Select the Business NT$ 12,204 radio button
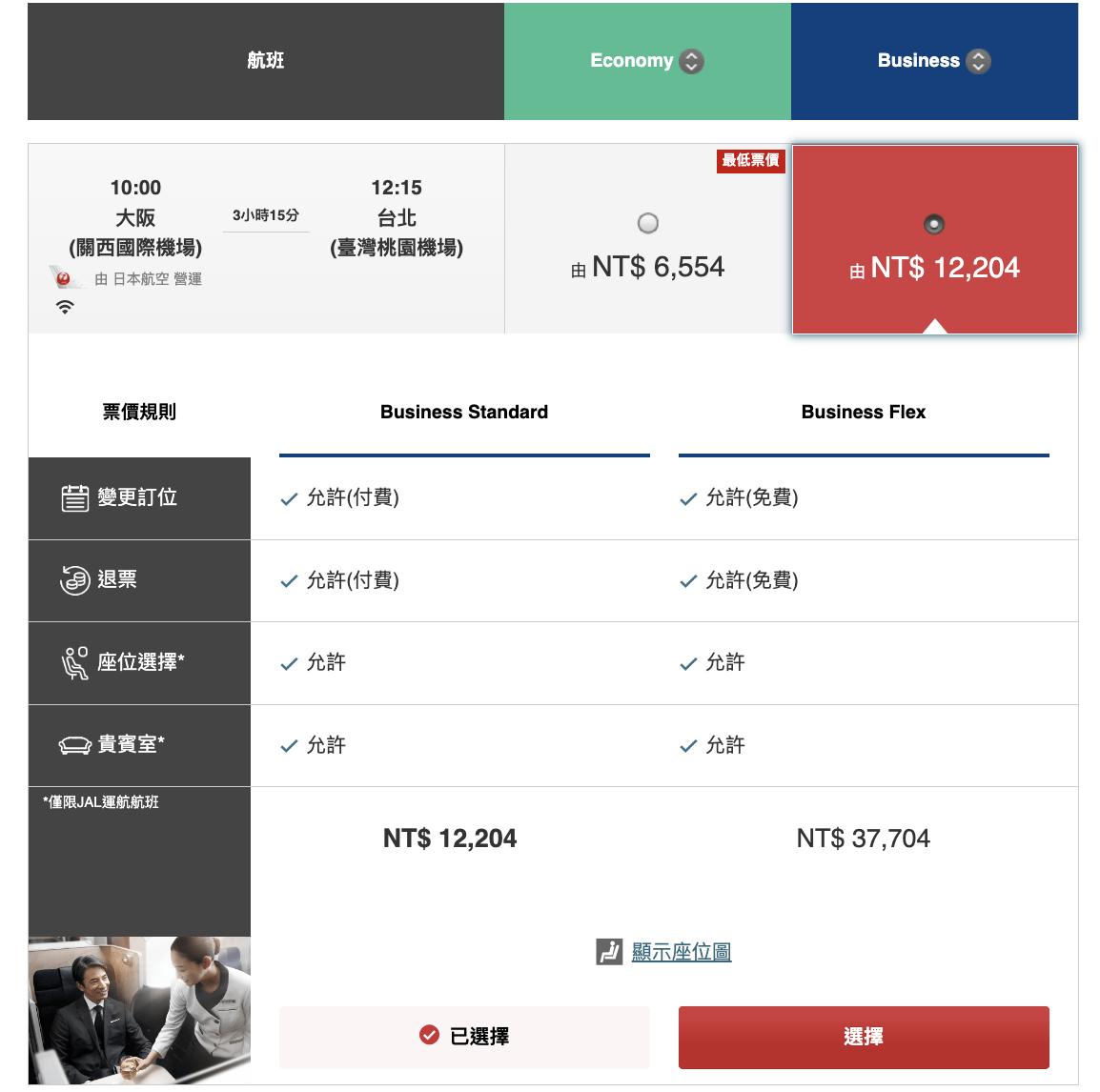The height and width of the screenshot is (1092, 1100). (932, 223)
